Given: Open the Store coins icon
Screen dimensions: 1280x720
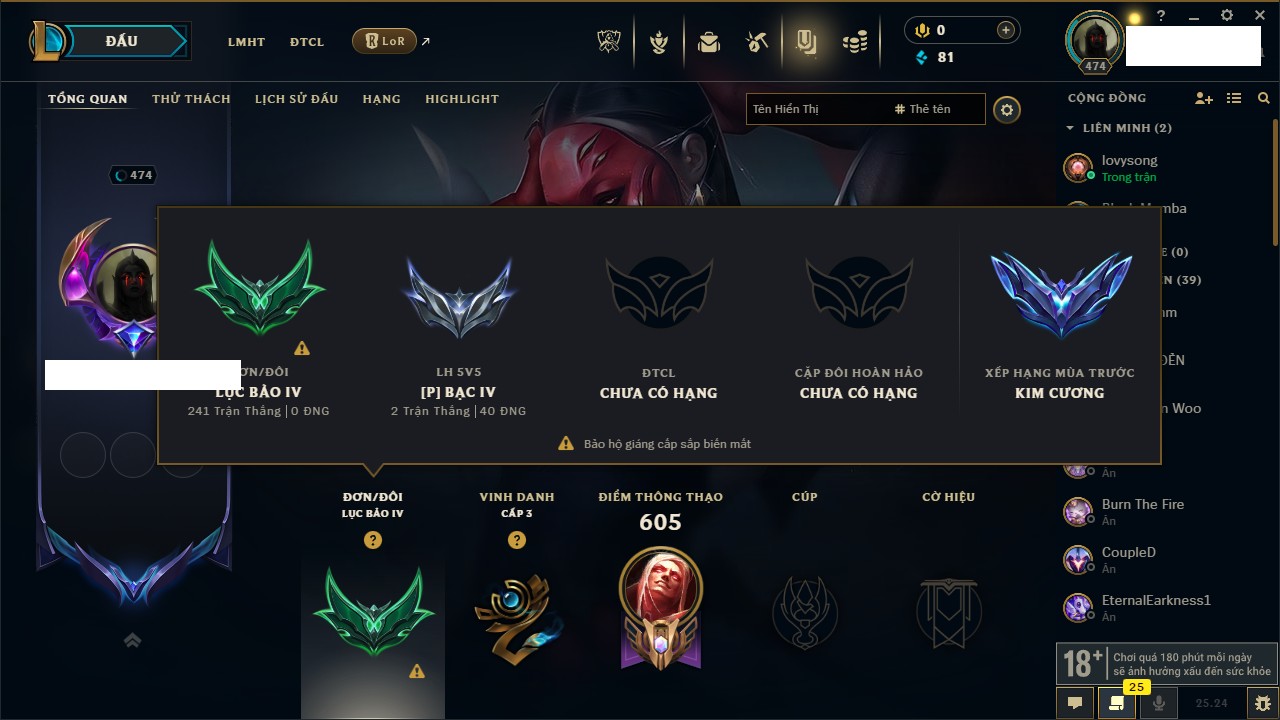Looking at the screenshot, I should (x=854, y=42).
